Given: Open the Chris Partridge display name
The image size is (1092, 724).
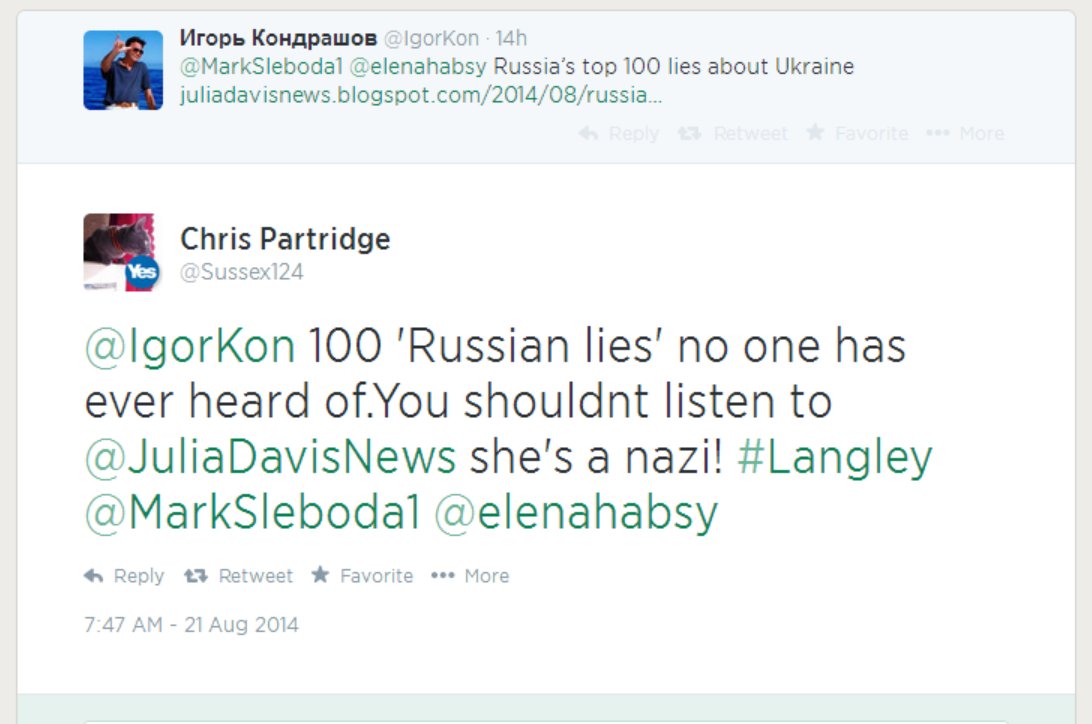Looking at the screenshot, I should pyautogui.click(x=285, y=239).
